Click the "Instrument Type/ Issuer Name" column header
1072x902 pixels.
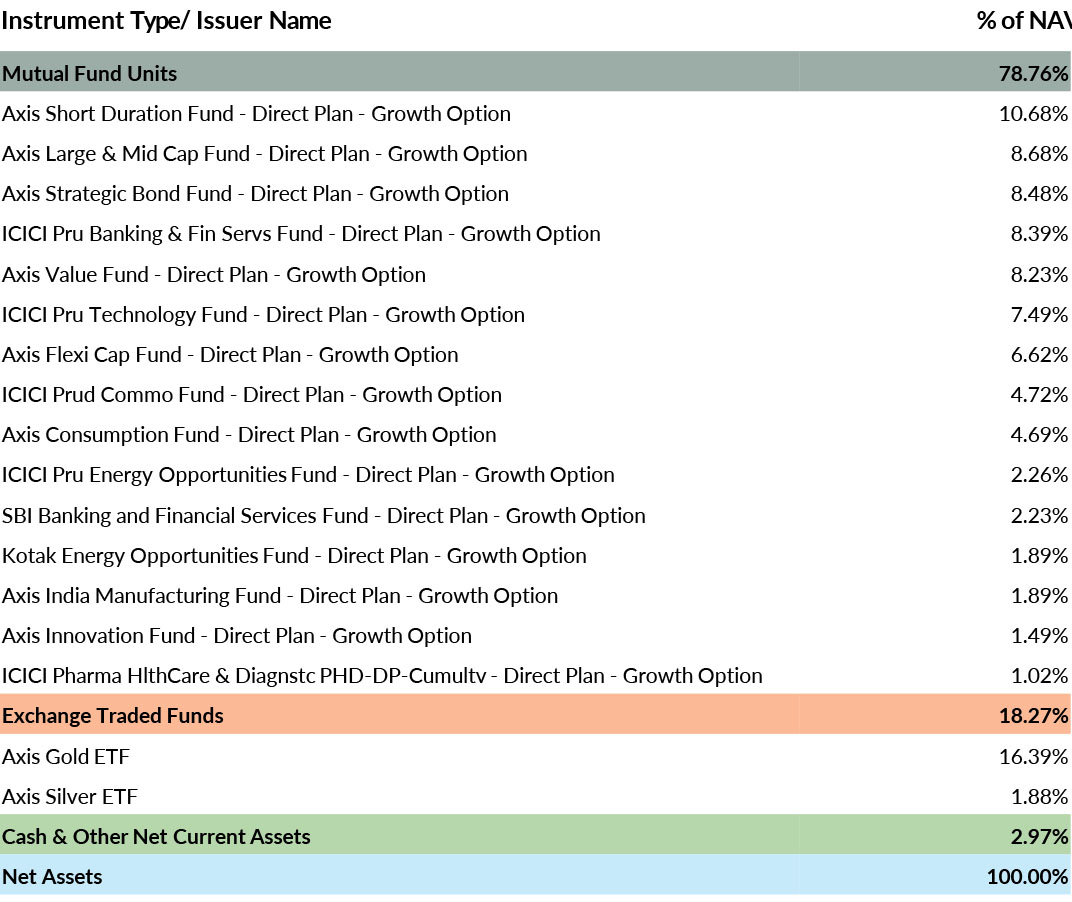tap(166, 21)
